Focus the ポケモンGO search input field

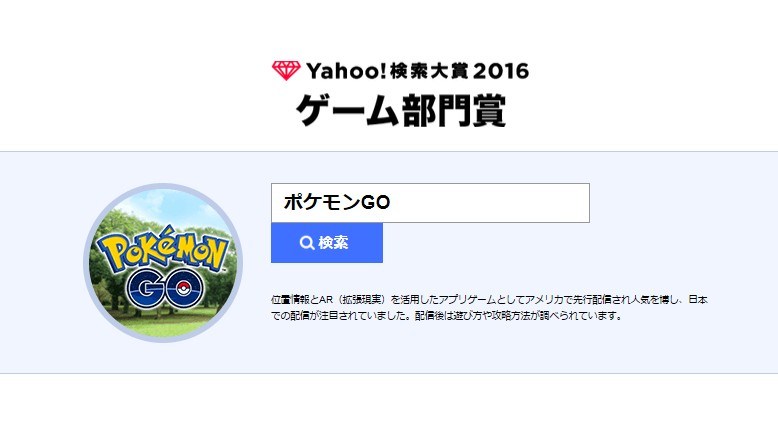430,203
